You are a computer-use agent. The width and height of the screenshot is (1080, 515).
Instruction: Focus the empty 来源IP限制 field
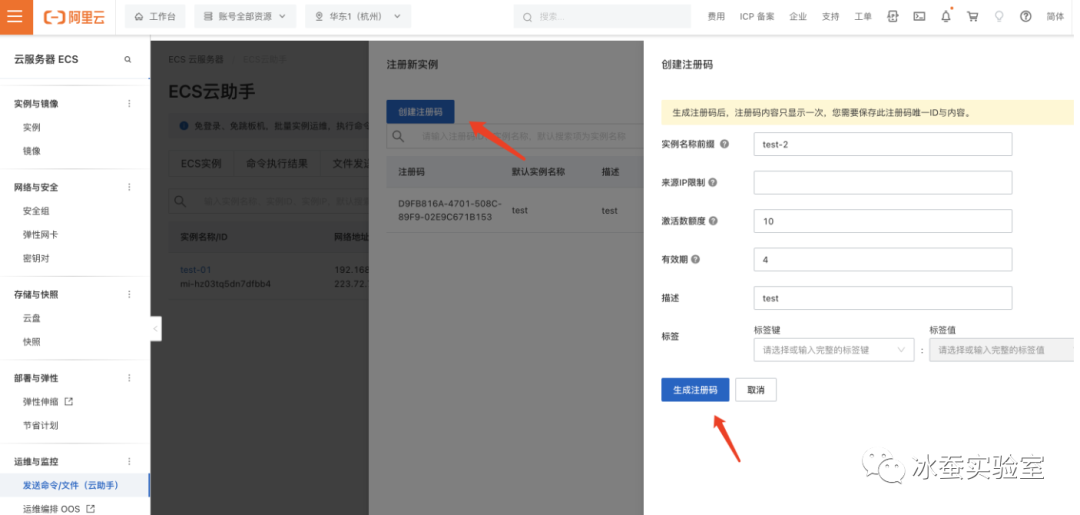(883, 183)
